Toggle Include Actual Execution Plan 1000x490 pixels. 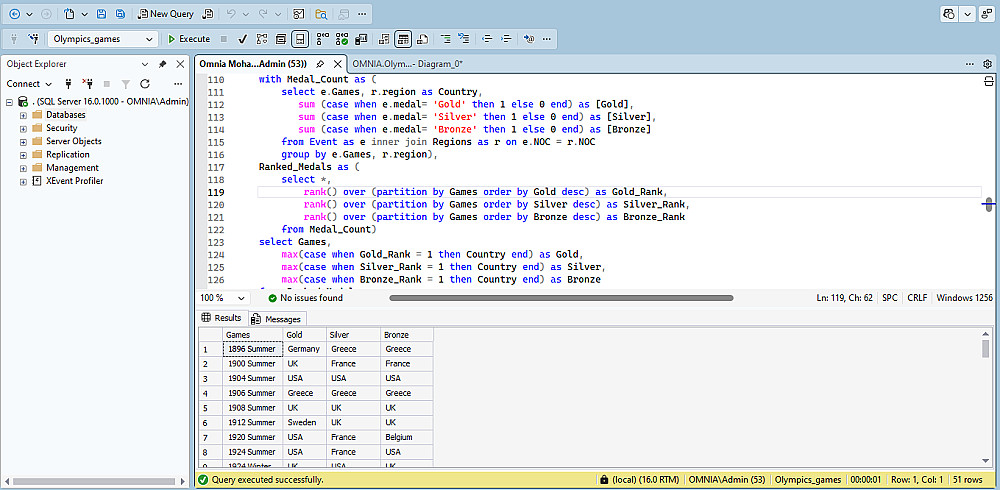[x=324, y=39]
